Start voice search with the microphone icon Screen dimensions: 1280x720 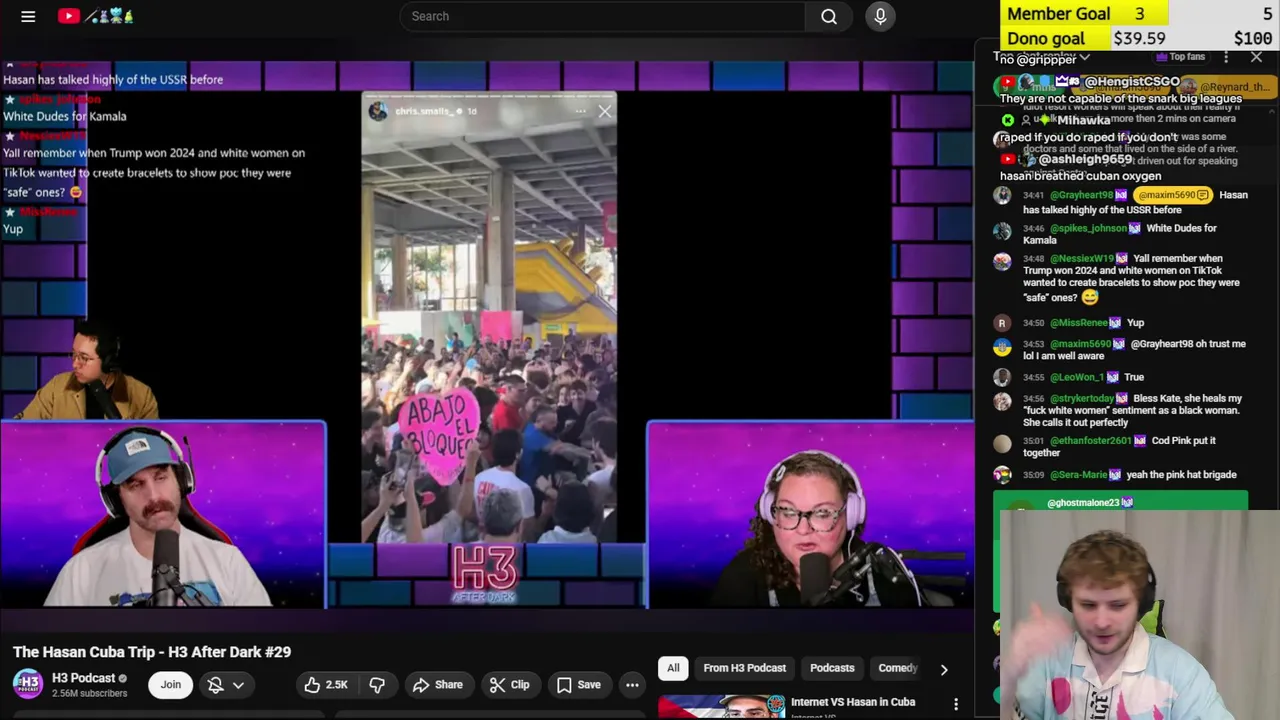tap(880, 16)
